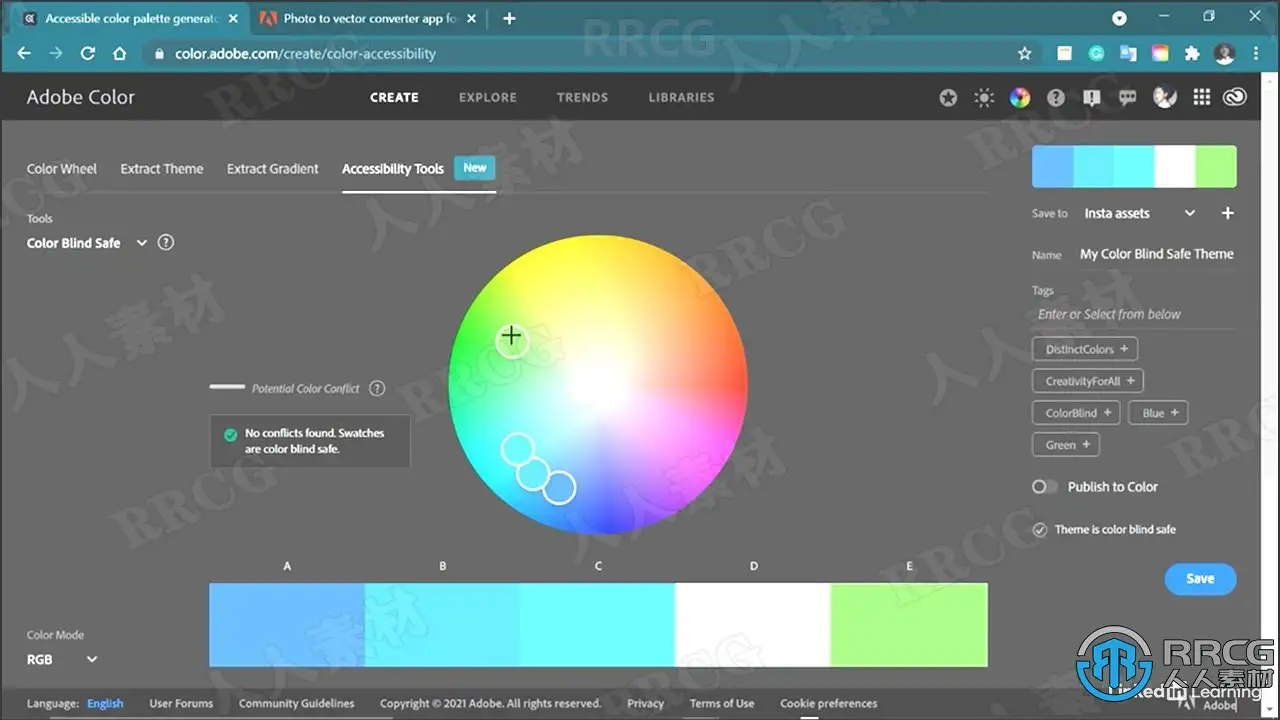1280x720 pixels.
Task: Select the Accessibility Tools tab
Action: (393, 169)
